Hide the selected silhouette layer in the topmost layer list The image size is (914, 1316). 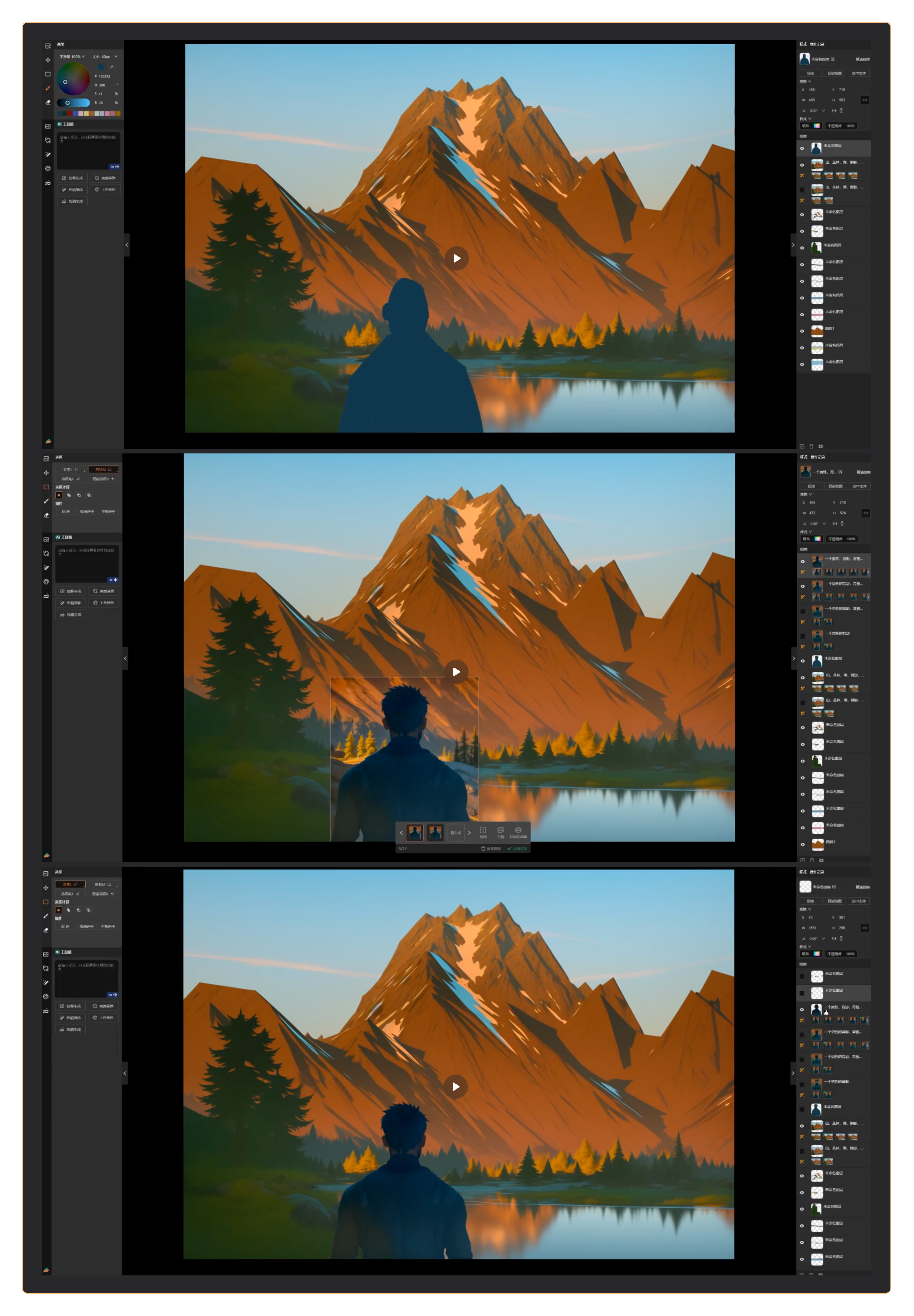(x=802, y=148)
